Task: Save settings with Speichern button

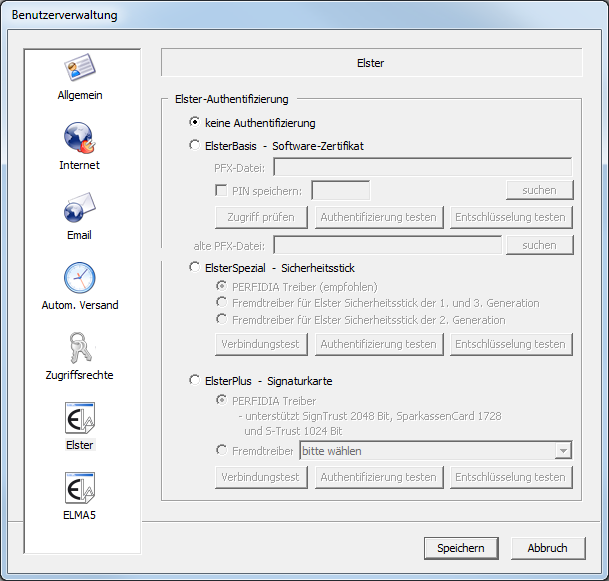Action: pyautogui.click(x=461, y=548)
